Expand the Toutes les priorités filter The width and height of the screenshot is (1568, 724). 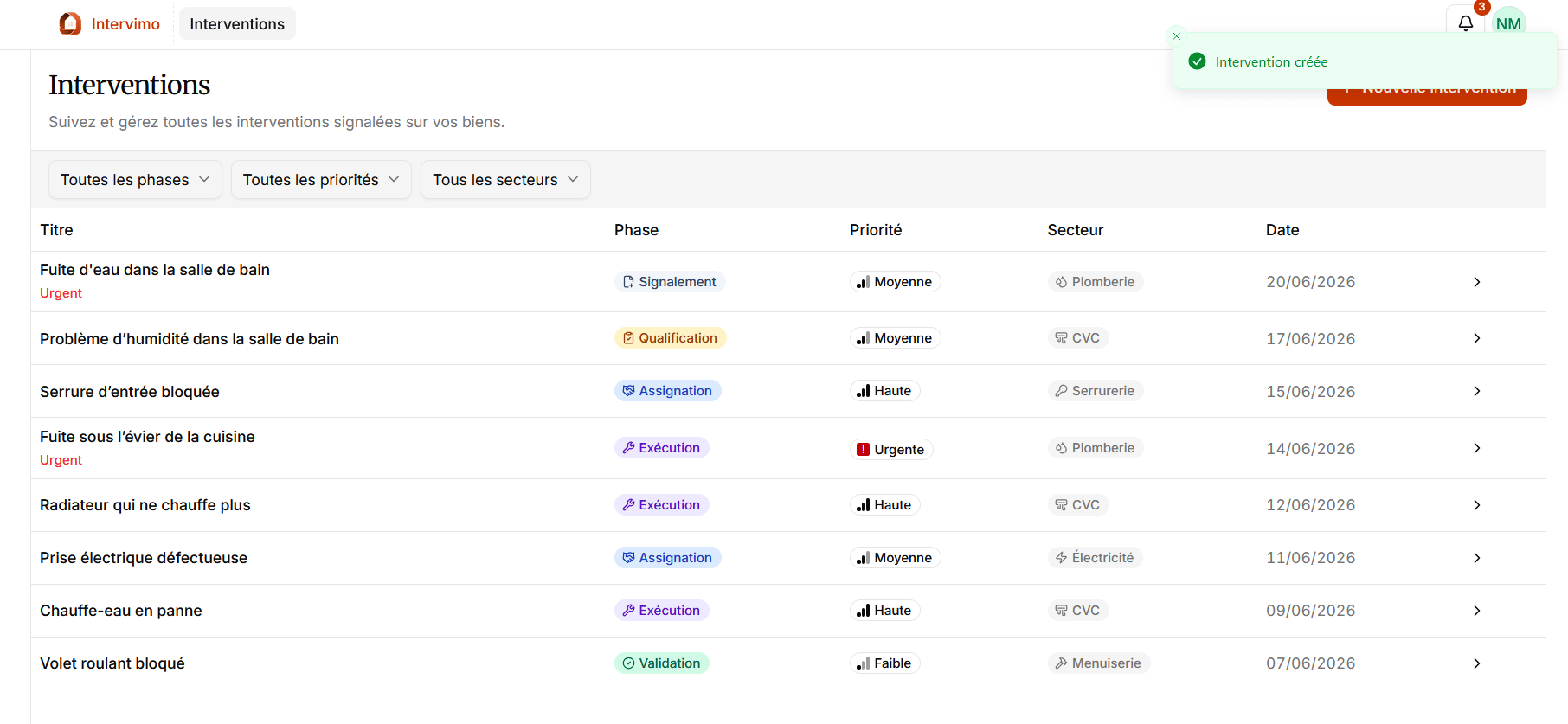321,180
